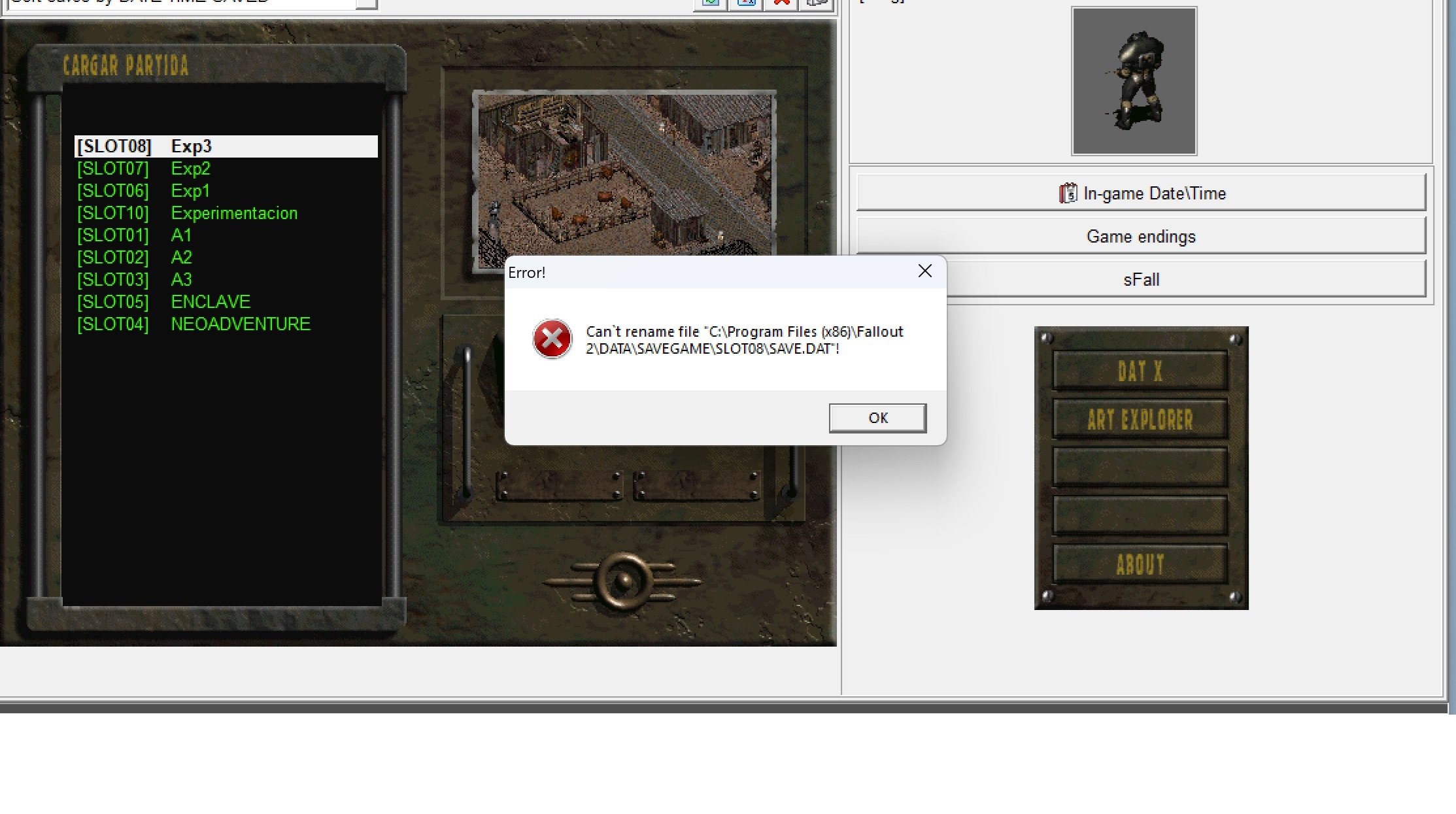This screenshot has width=1456, height=814.
Task: Click the Vault-Tec emblem logo
Action: coord(622,581)
